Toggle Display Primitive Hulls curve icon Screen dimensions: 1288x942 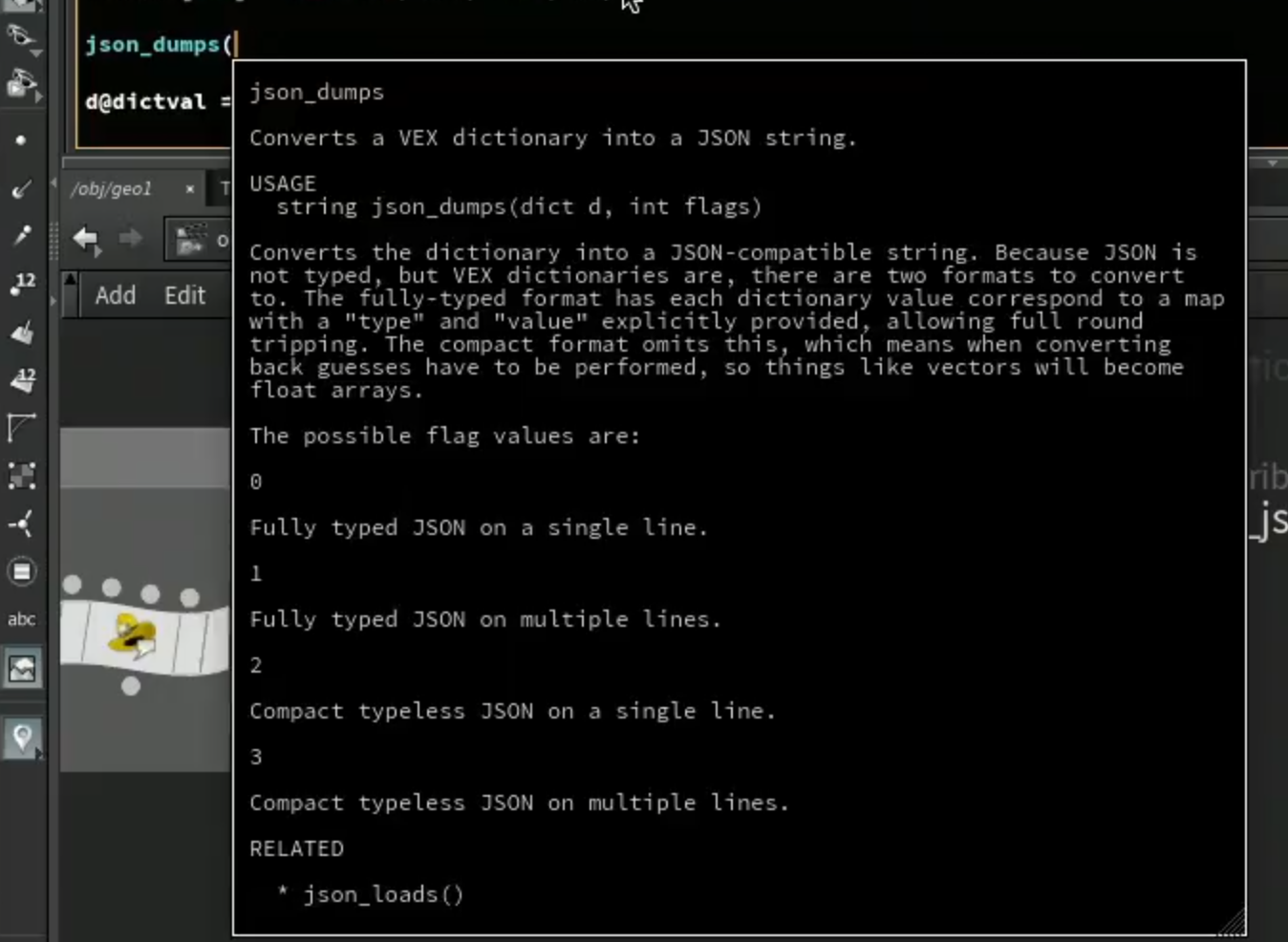pyautogui.click(x=21, y=427)
